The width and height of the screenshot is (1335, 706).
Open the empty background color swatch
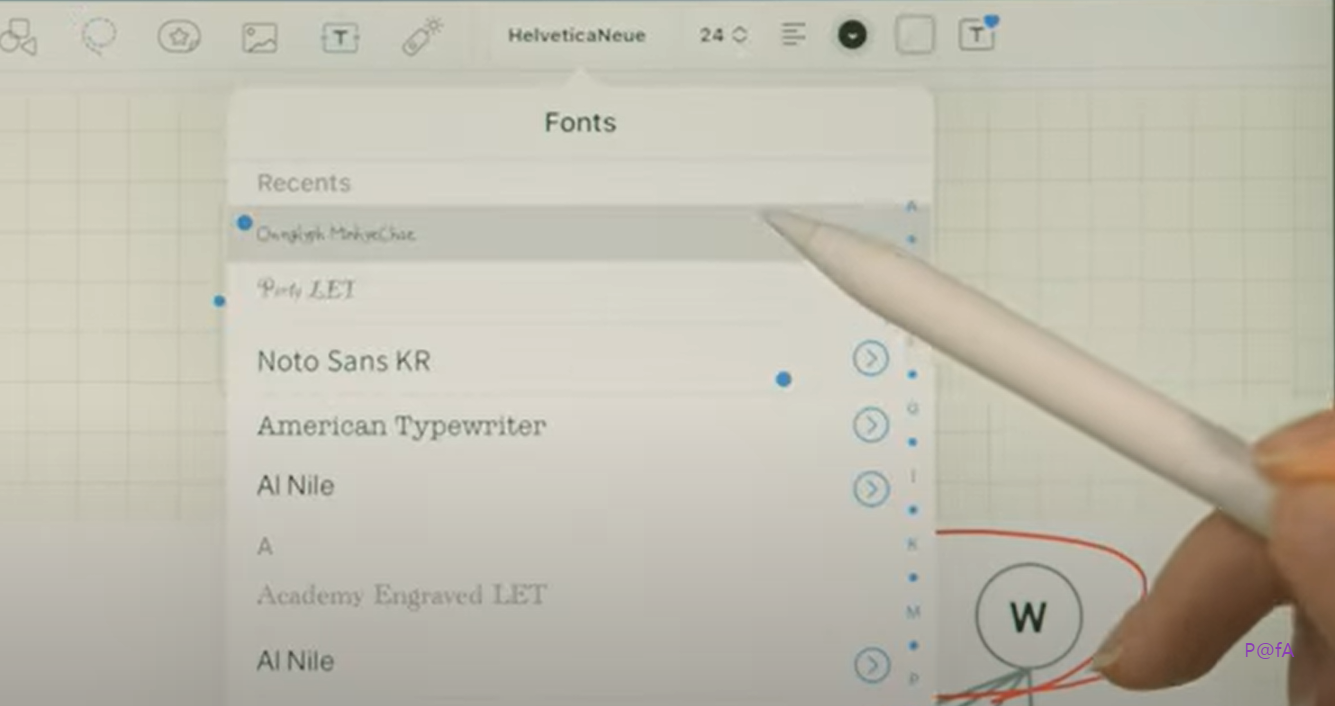click(x=914, y=35)
